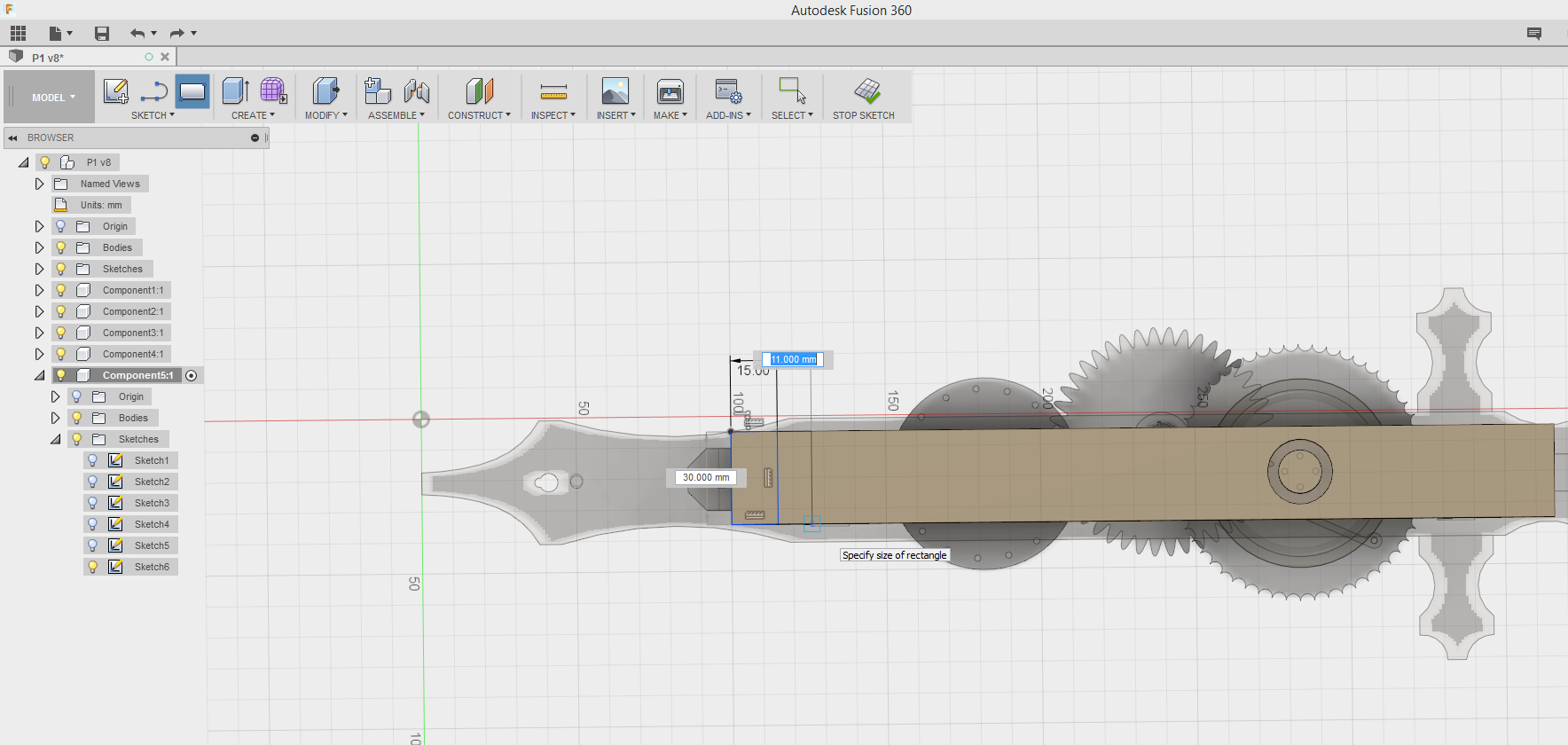The height and width of the screenshot is (745, 1568).
Task: Toggle visibility of Component2:1
Action: (60, 311)
